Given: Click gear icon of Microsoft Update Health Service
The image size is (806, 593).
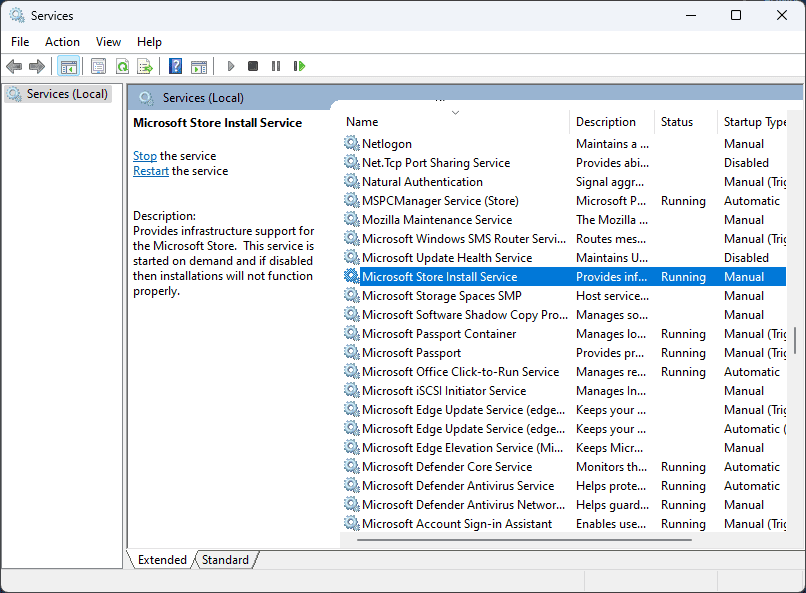Looking at the screenshot, I should click(x=351, y=257).
